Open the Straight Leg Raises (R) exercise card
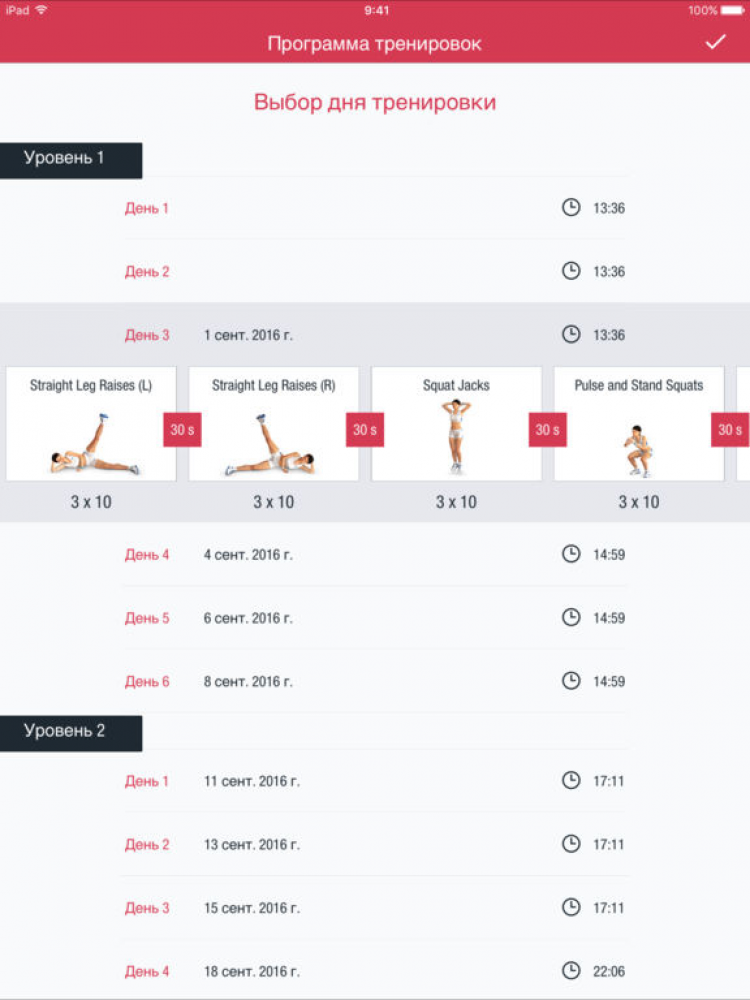 [273, 424]
